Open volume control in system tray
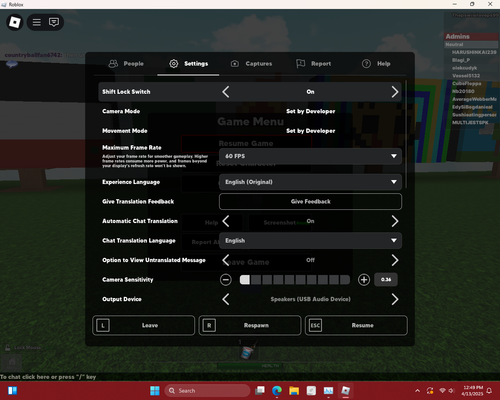 pos(451,391)
